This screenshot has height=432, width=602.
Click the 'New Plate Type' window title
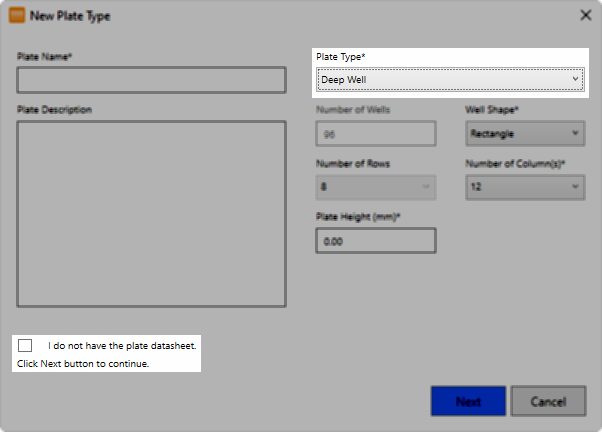click(72, 16)
